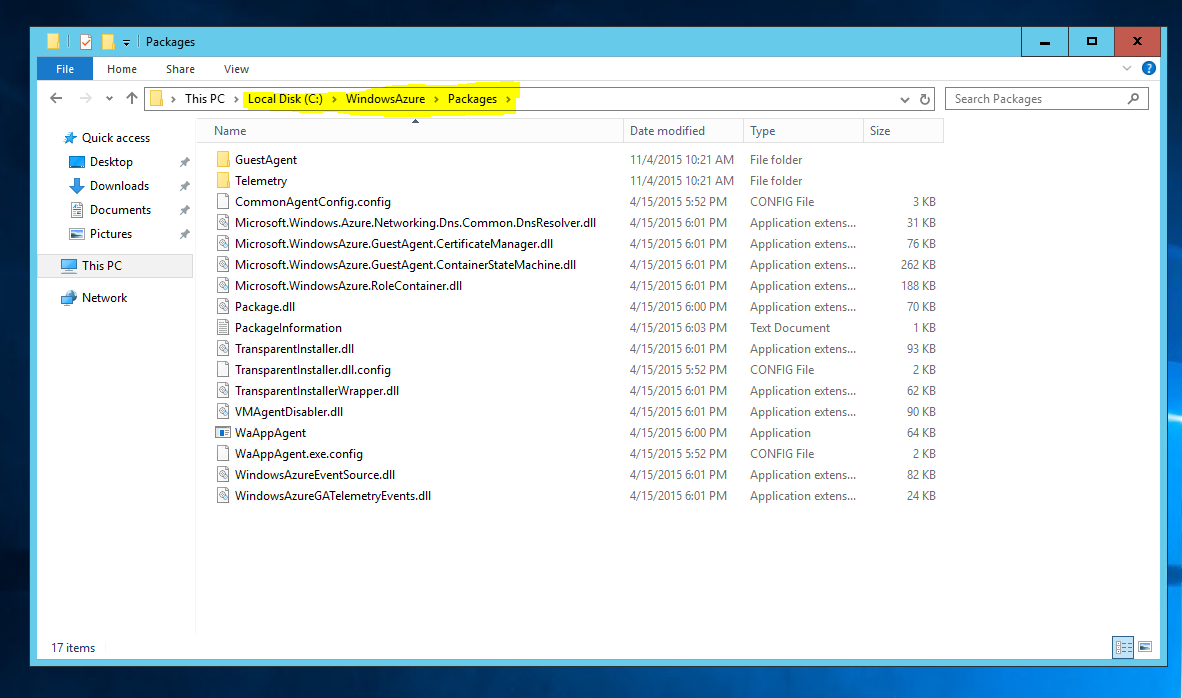Viewport: 1182px width, 698px height.
Task: Select the GuestAgent folder icon
Action: click(223, 159)
